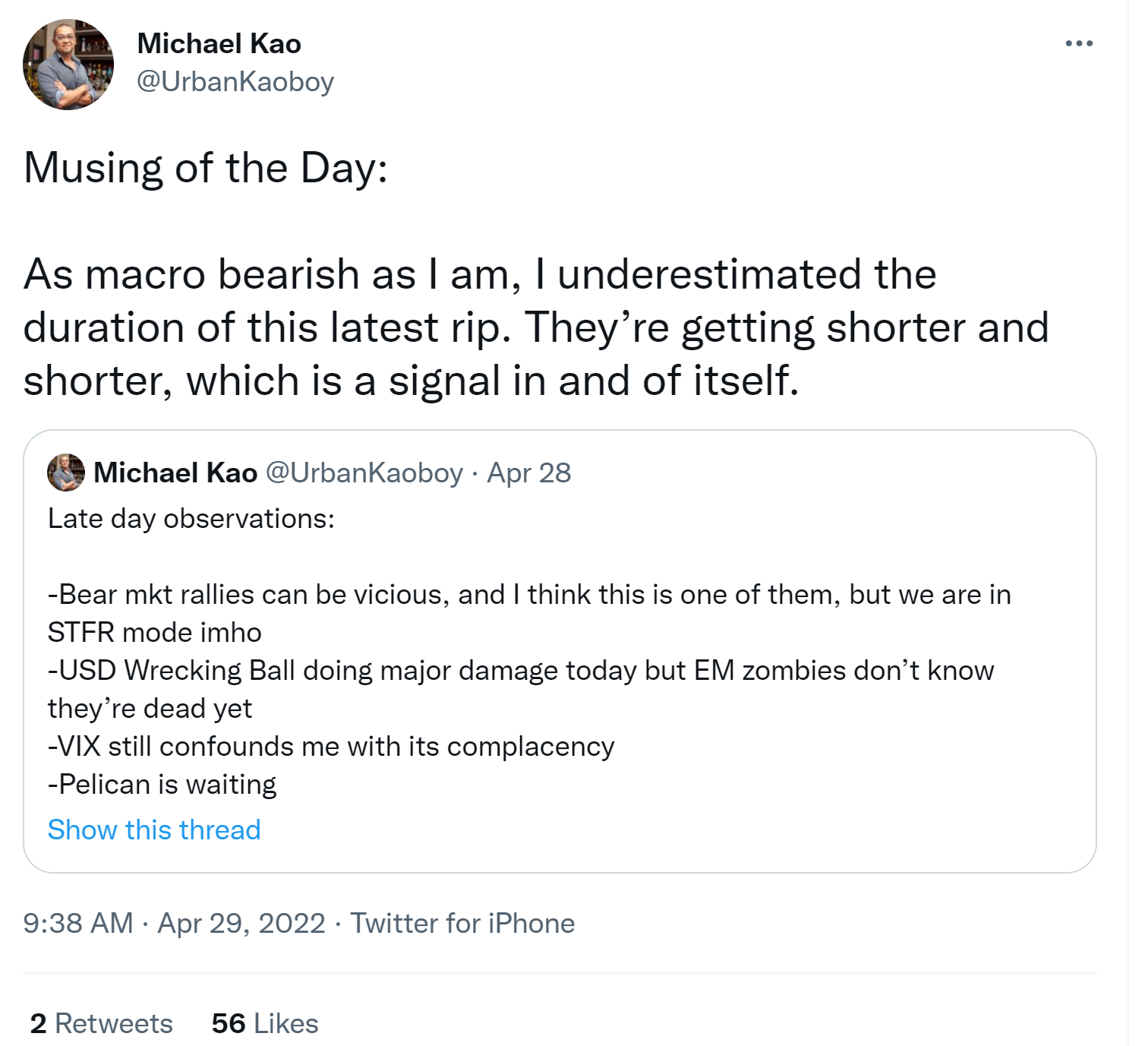This screenshot has width=1148, height=1046.
Task: Click the 'Bear mkt rallies' line in the quote
Action: tap(529, 594)
